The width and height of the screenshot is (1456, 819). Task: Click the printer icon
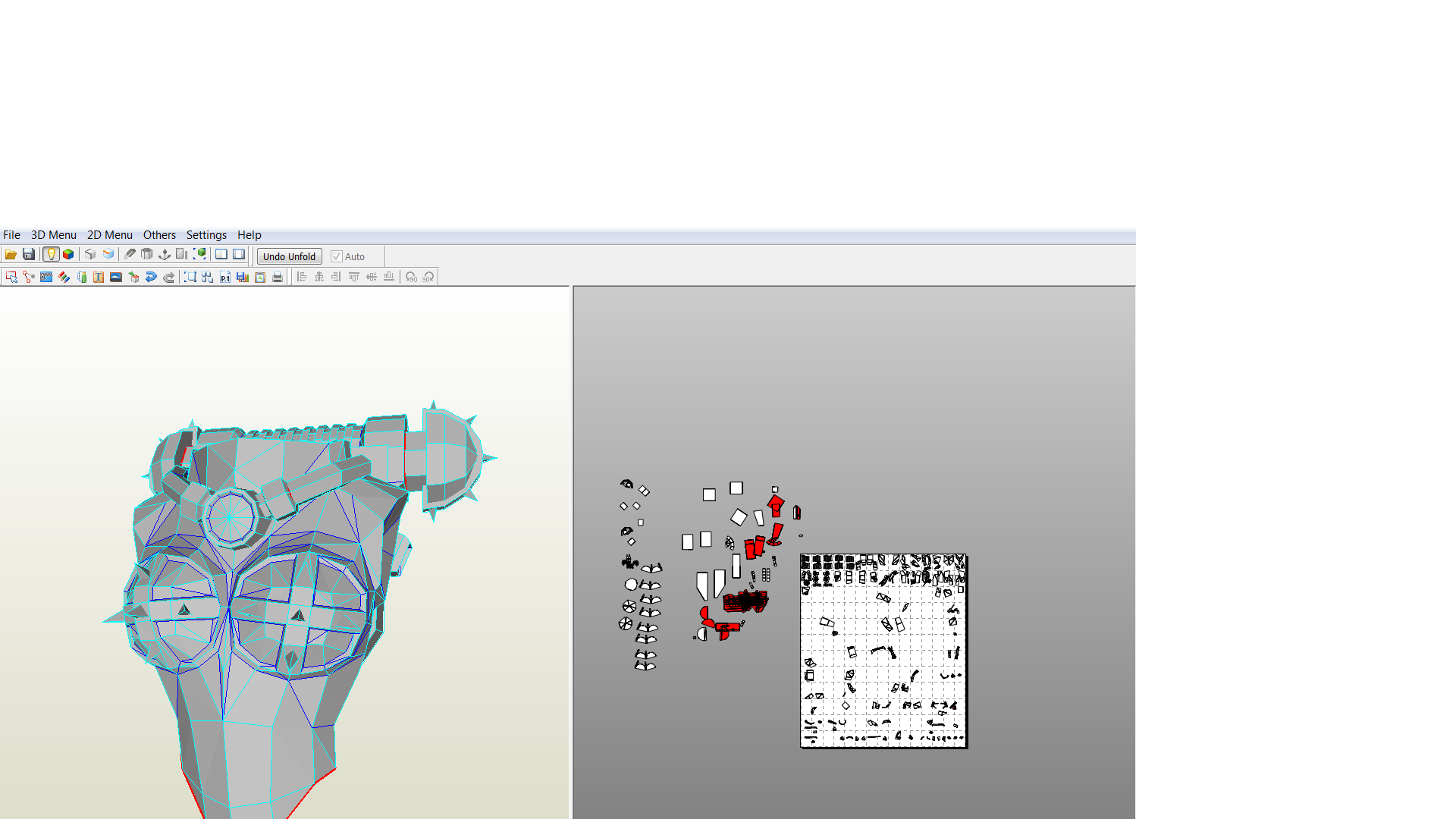(278, 278)
